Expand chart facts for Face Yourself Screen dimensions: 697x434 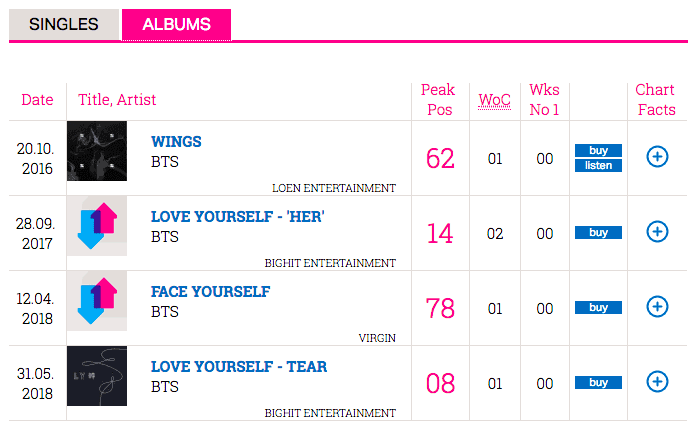click(x=657, y=306)
